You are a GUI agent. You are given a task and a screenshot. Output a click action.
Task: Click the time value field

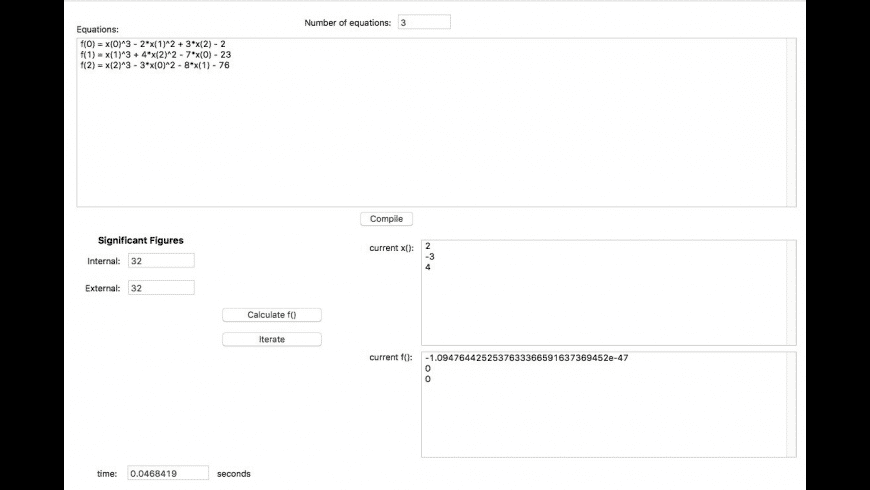[167, 473]
